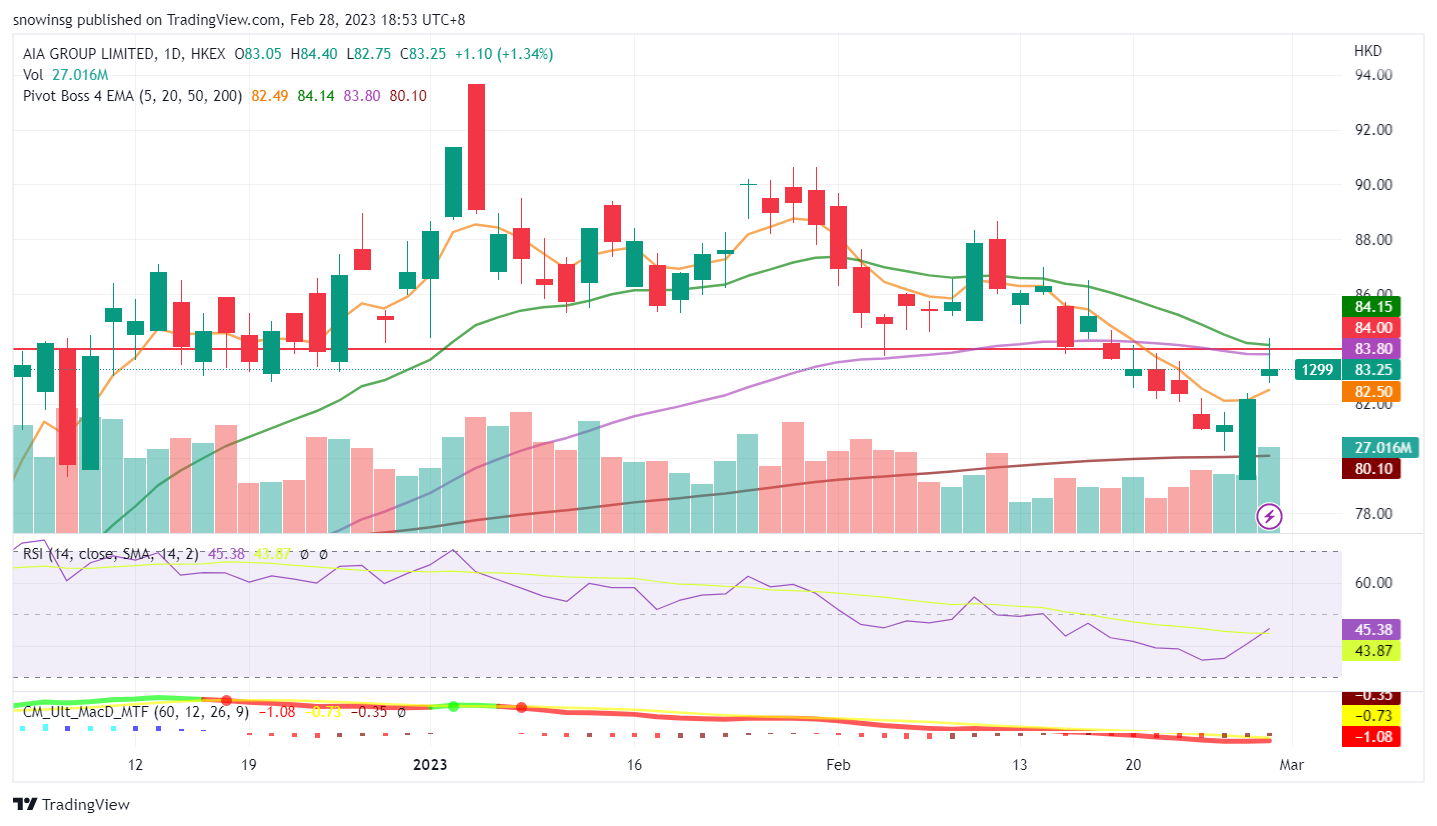Click the L82.75 low price value
The height and width of the screenshot is (826, 1437).
(x=370, y=54)
